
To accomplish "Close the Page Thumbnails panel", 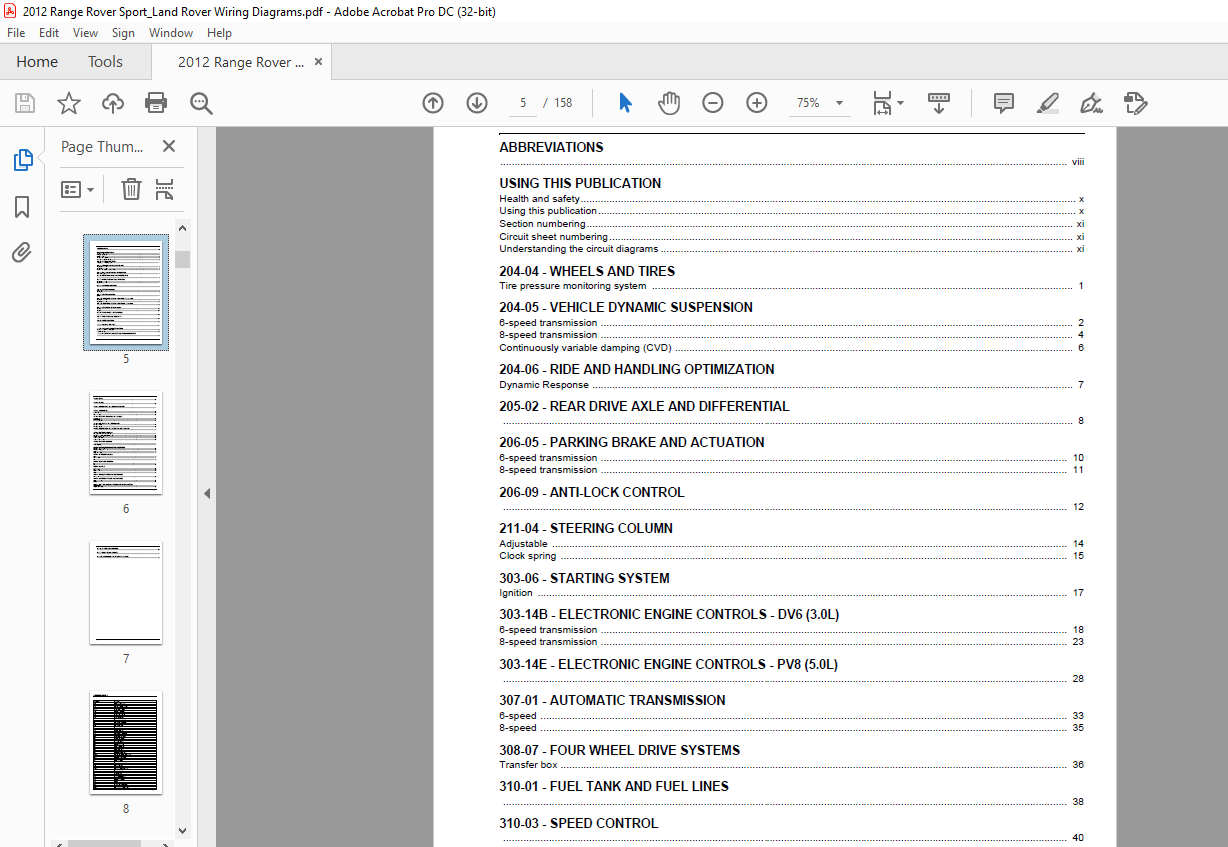I will pyautogui.click(x=169, y=147).
